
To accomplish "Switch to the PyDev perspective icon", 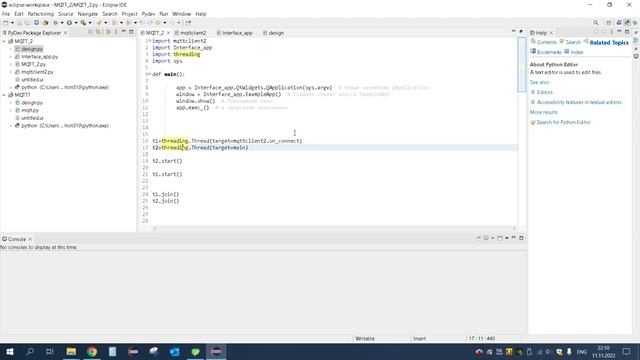I will coord(627,23).
